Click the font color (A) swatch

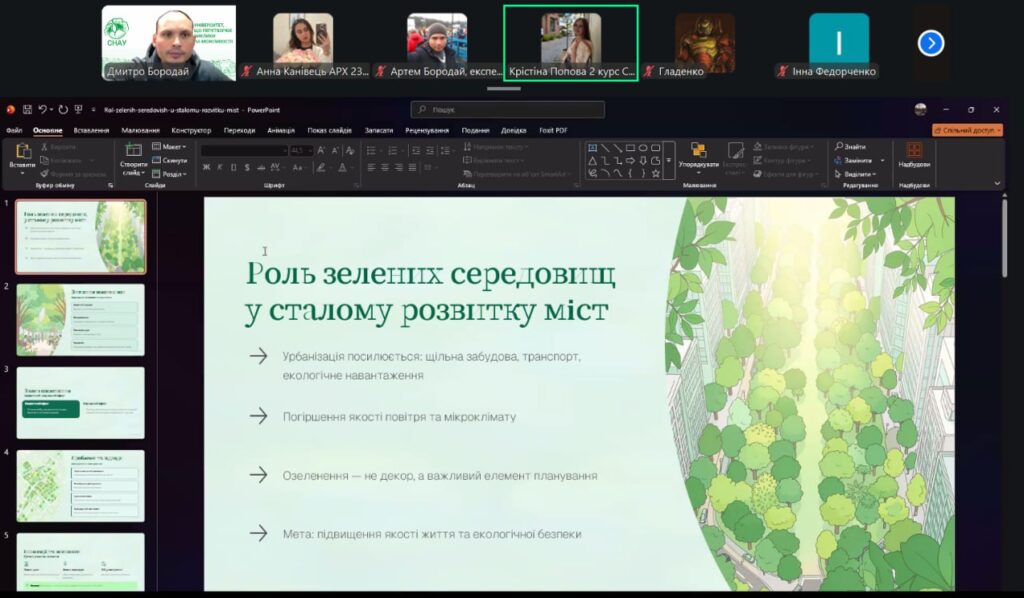(343, 167)
